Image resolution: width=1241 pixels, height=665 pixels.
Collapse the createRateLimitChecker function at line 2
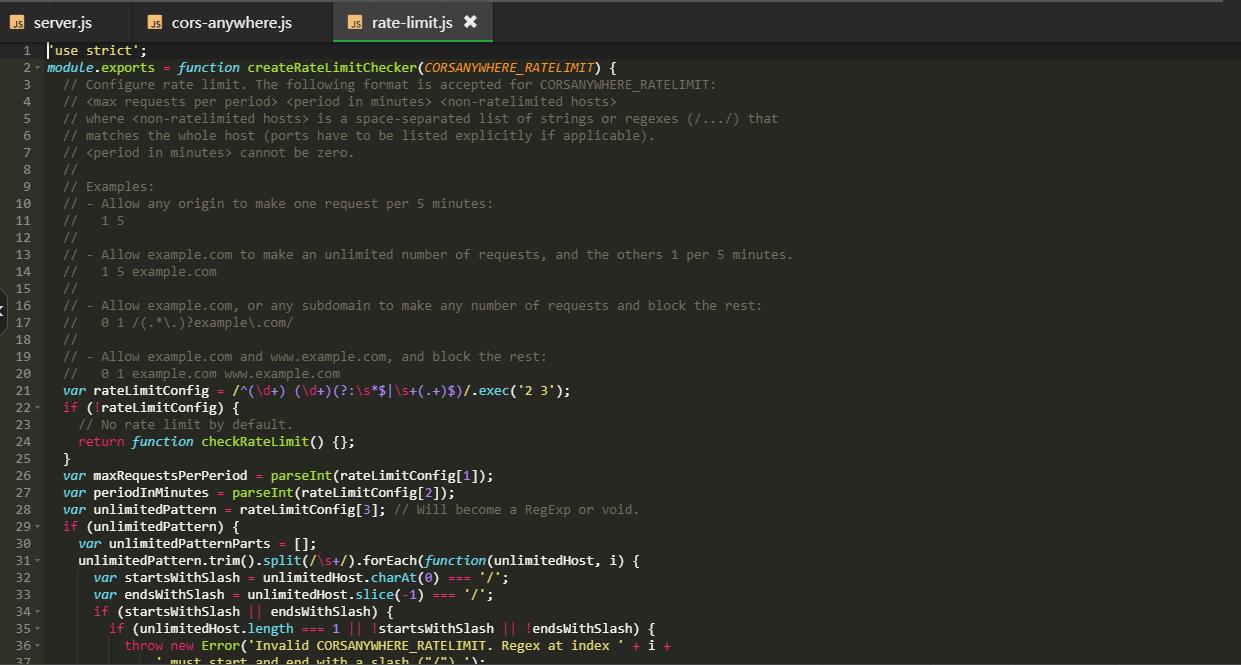tap(38, 67)
